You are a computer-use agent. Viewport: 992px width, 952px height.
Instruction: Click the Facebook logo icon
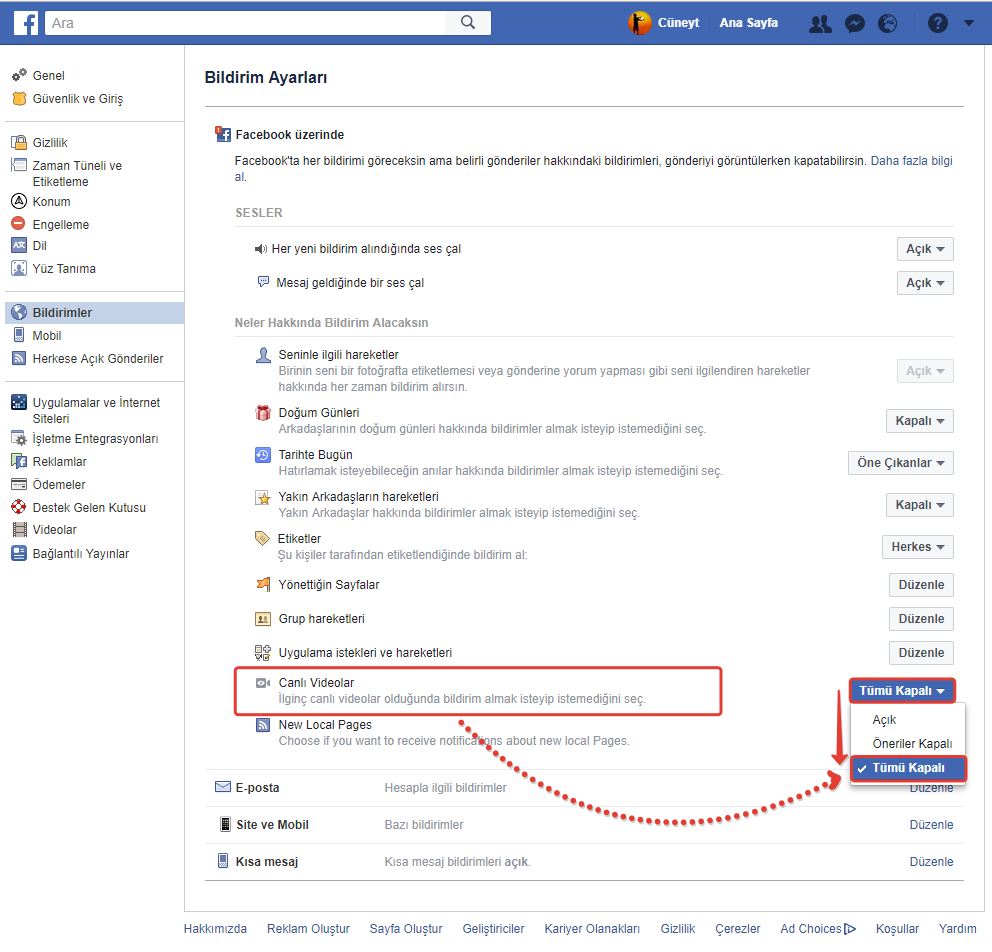[26, 23]
